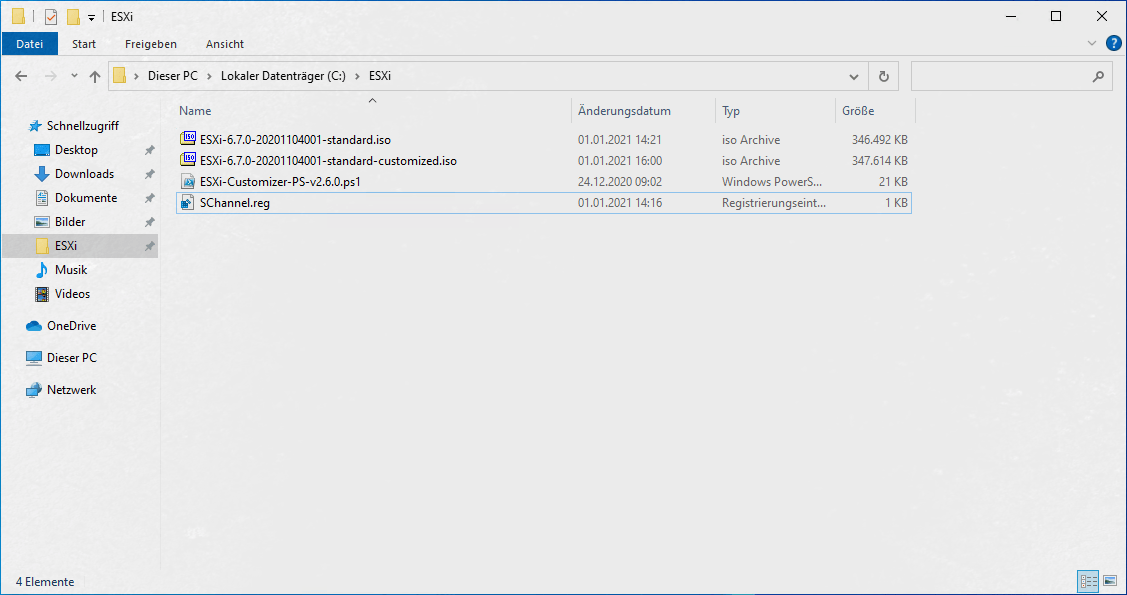Select the ESXi-6.7.0-20201104001-standard-customized.iso file
Screen dimensions: 1127x595
328,161
